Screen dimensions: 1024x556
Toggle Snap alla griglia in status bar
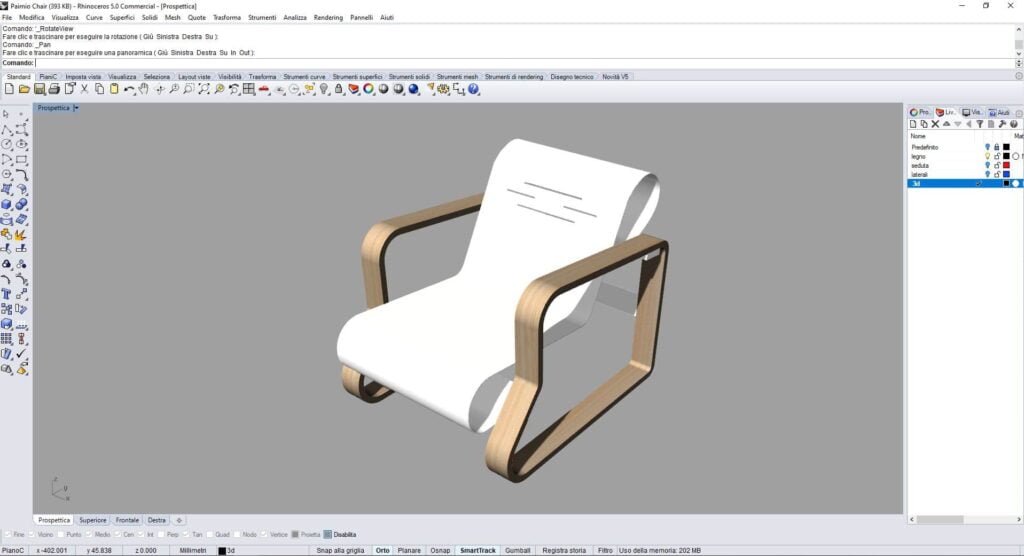(x=340, y=551)
